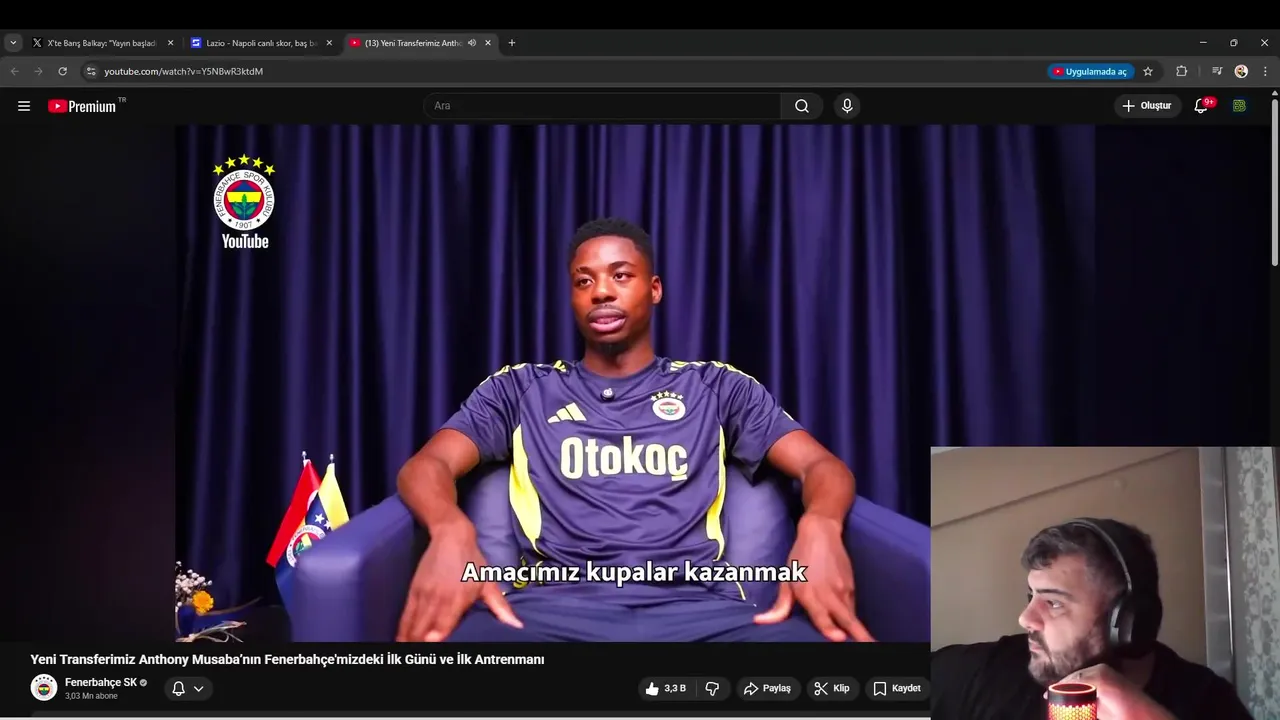Open Chrome media control icon

click(1217, 71)
